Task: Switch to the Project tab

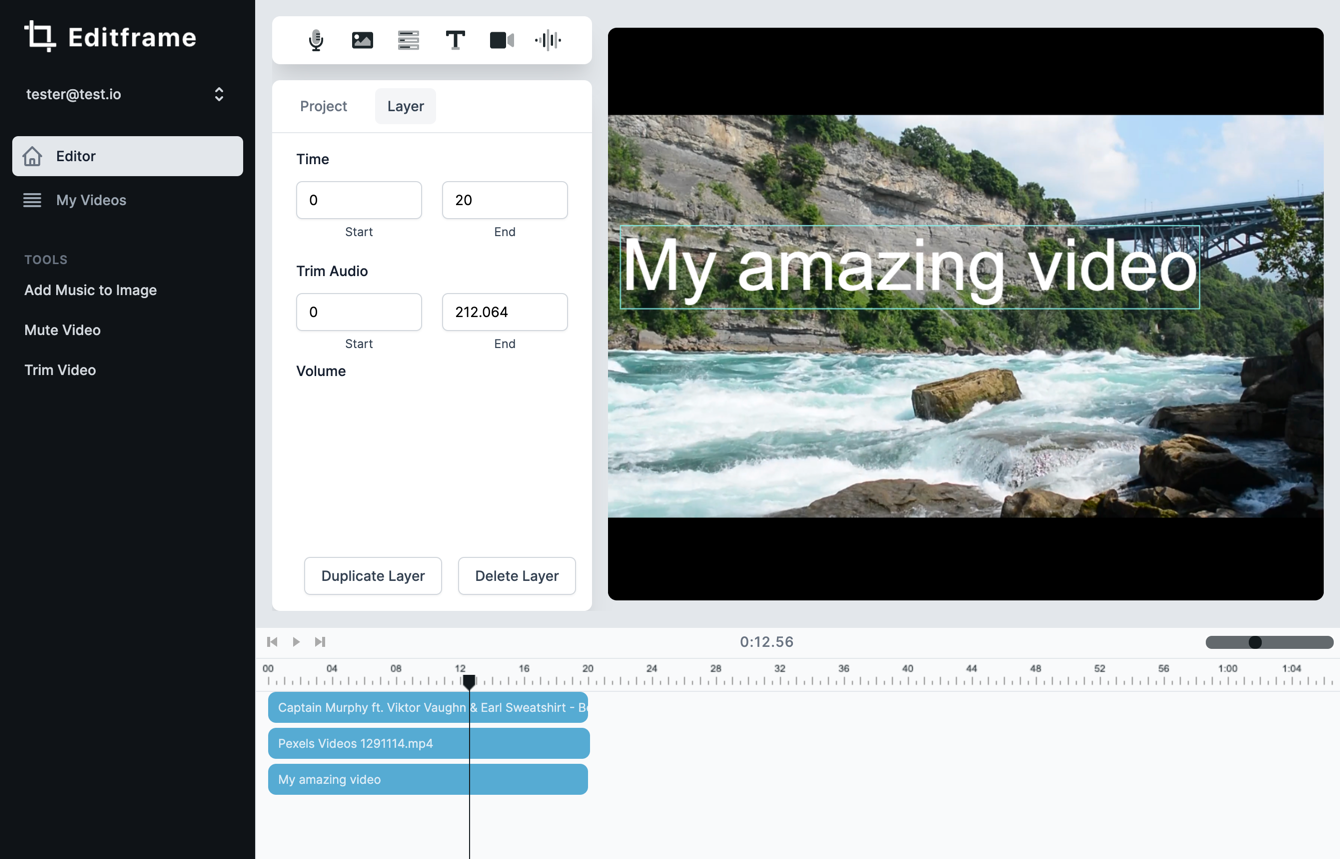Action: 324,106
